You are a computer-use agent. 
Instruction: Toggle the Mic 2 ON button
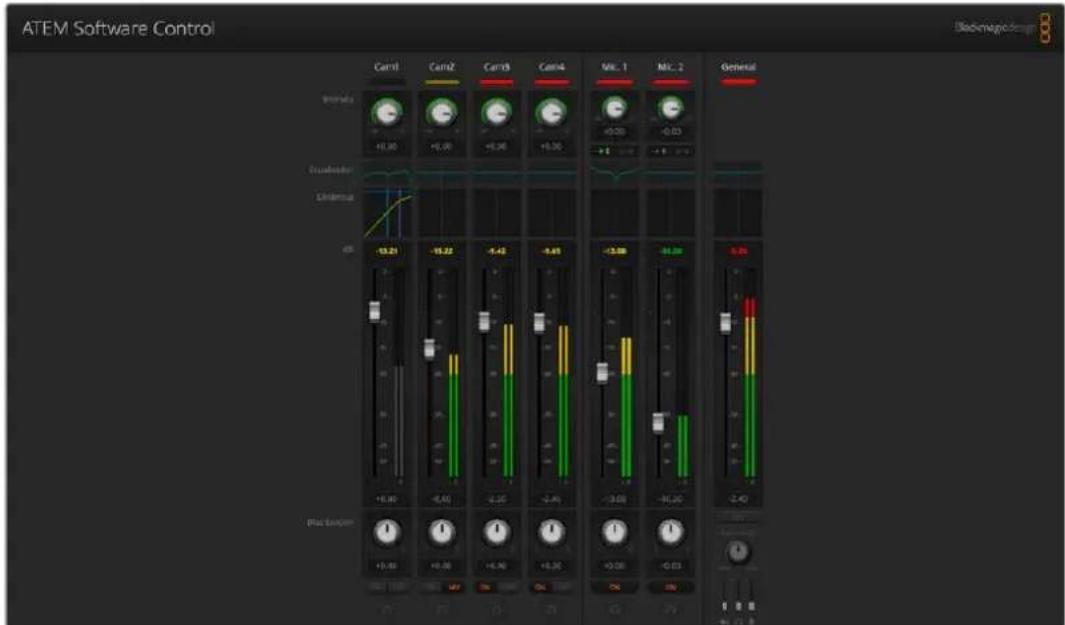tap(670, 587)
